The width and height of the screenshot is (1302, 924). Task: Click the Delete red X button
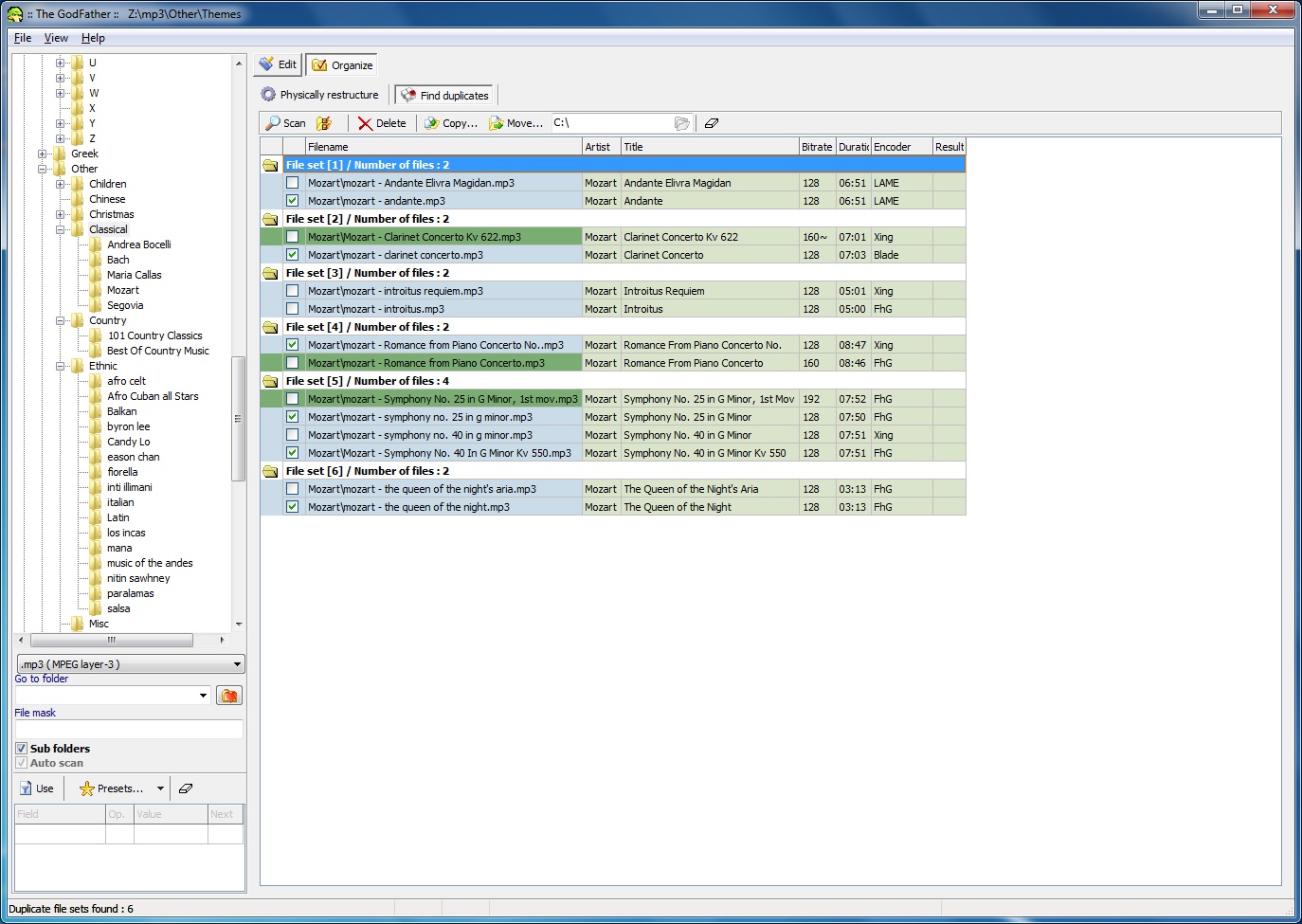coord(382,123)
